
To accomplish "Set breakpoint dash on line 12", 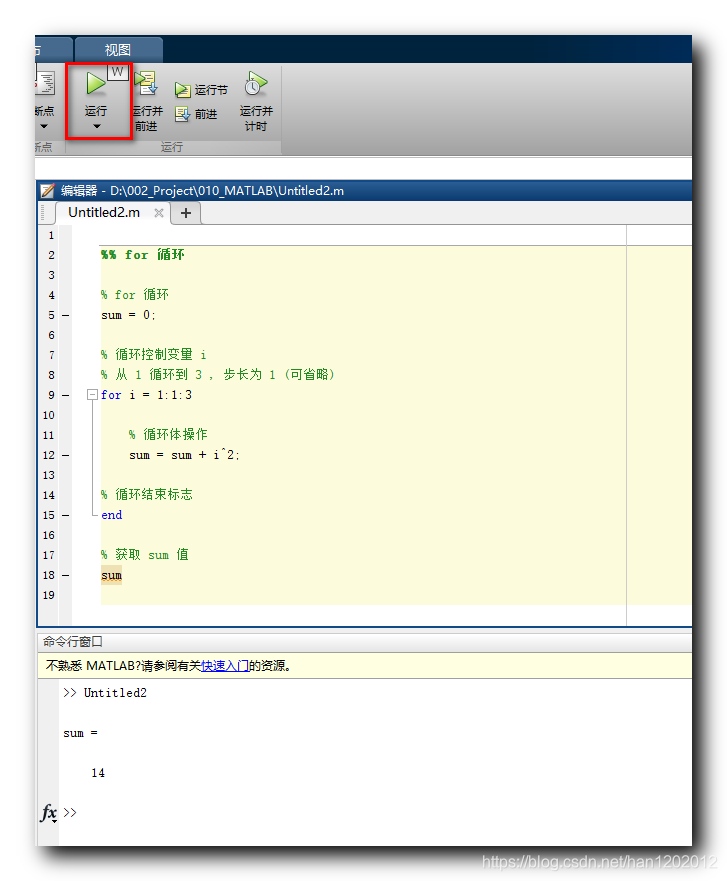I will (66, 456).
